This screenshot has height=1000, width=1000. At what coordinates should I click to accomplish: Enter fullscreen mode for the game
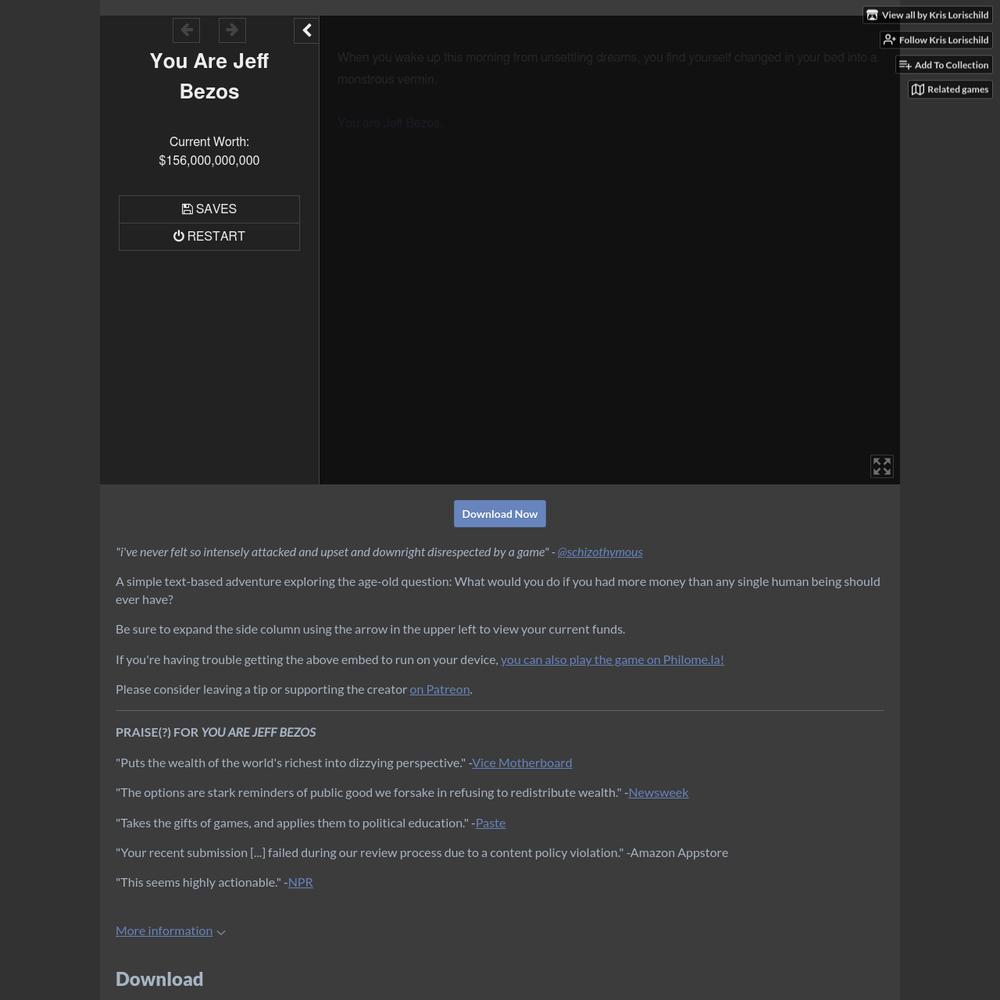pos(881,466)
